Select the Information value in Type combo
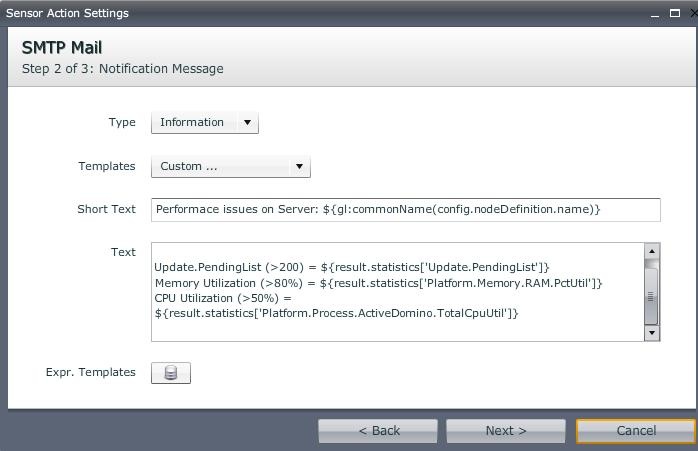The width and height of the screenshot is (698, 451). pyautogui.click(x=193, y=123)
